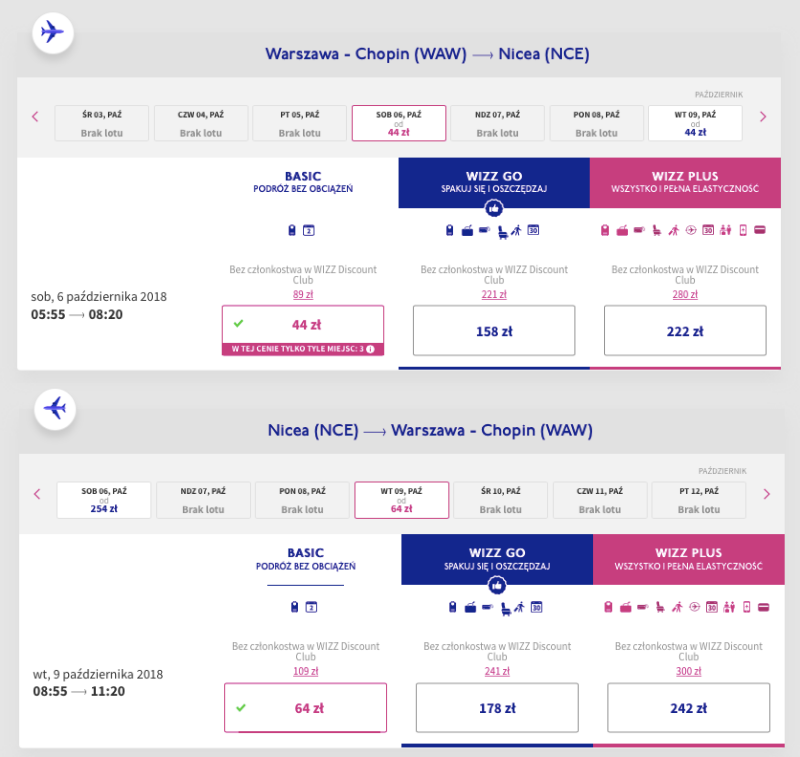Viewport: 800px width, 757px height.
Task: Select the 64 zł BASIC return fare
Action: coord(306,708)
